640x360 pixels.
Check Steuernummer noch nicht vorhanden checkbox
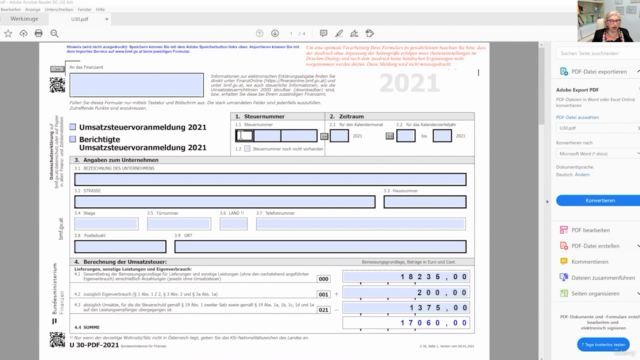247,149
